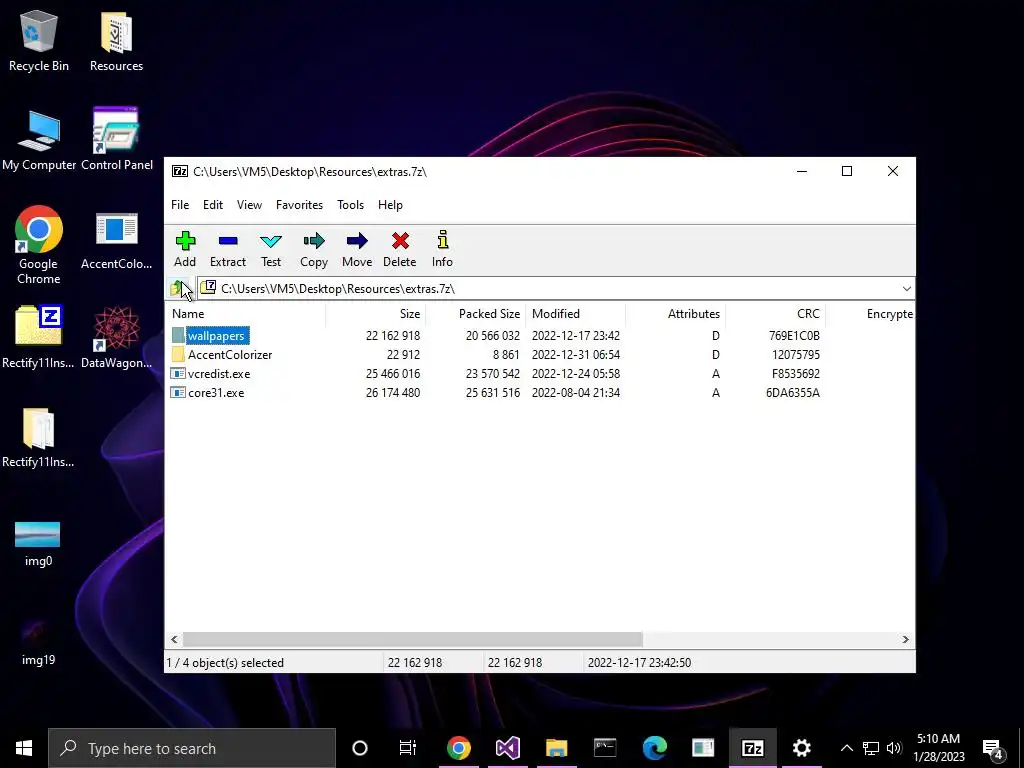Click the vcredist.exe file name
The image size is (1024, 768).
(219, 374)
